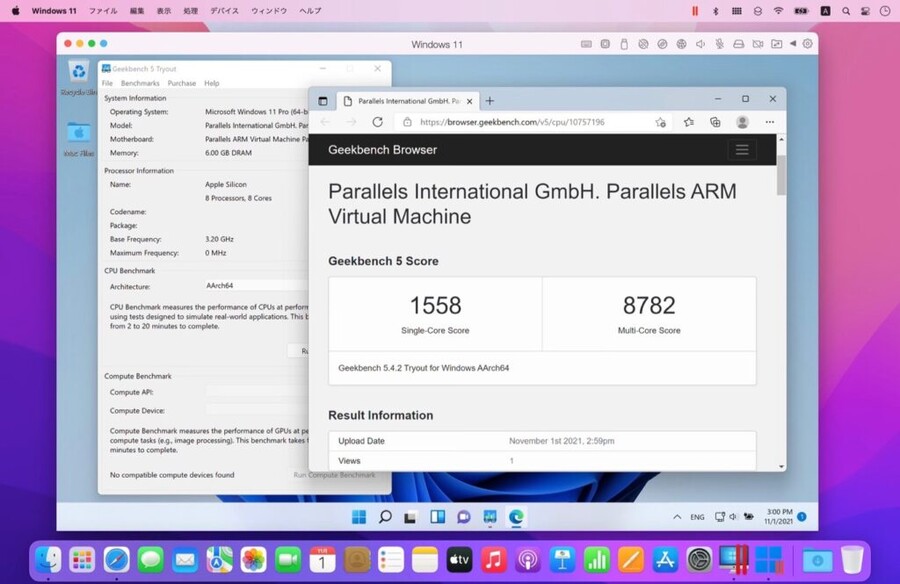
Task: Open the Windows Start button
Action: [359, 517]
